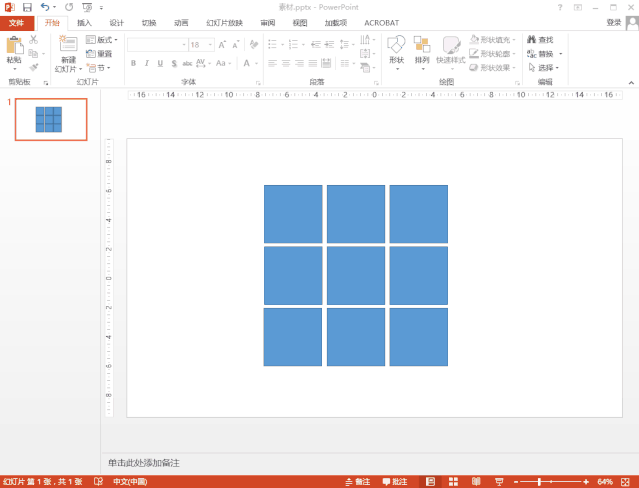Toggle Notes (备注) in status bar
639x488 pixels.
358,482
